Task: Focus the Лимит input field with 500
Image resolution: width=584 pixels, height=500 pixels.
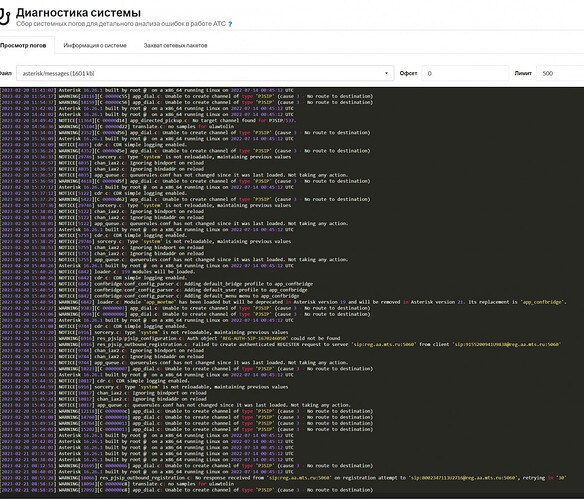Action: pyautogui.click(x=560, y=73)
